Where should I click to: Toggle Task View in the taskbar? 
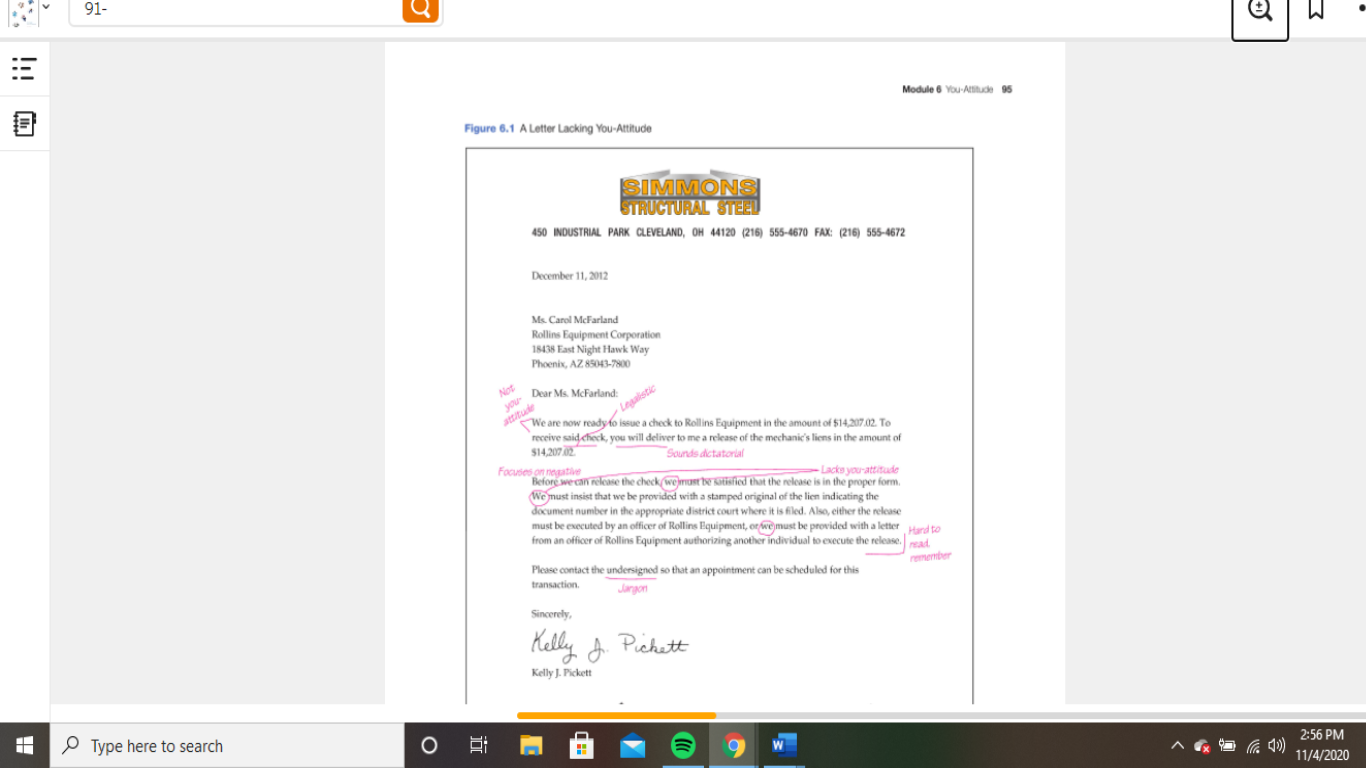click(x=478, y=745)
